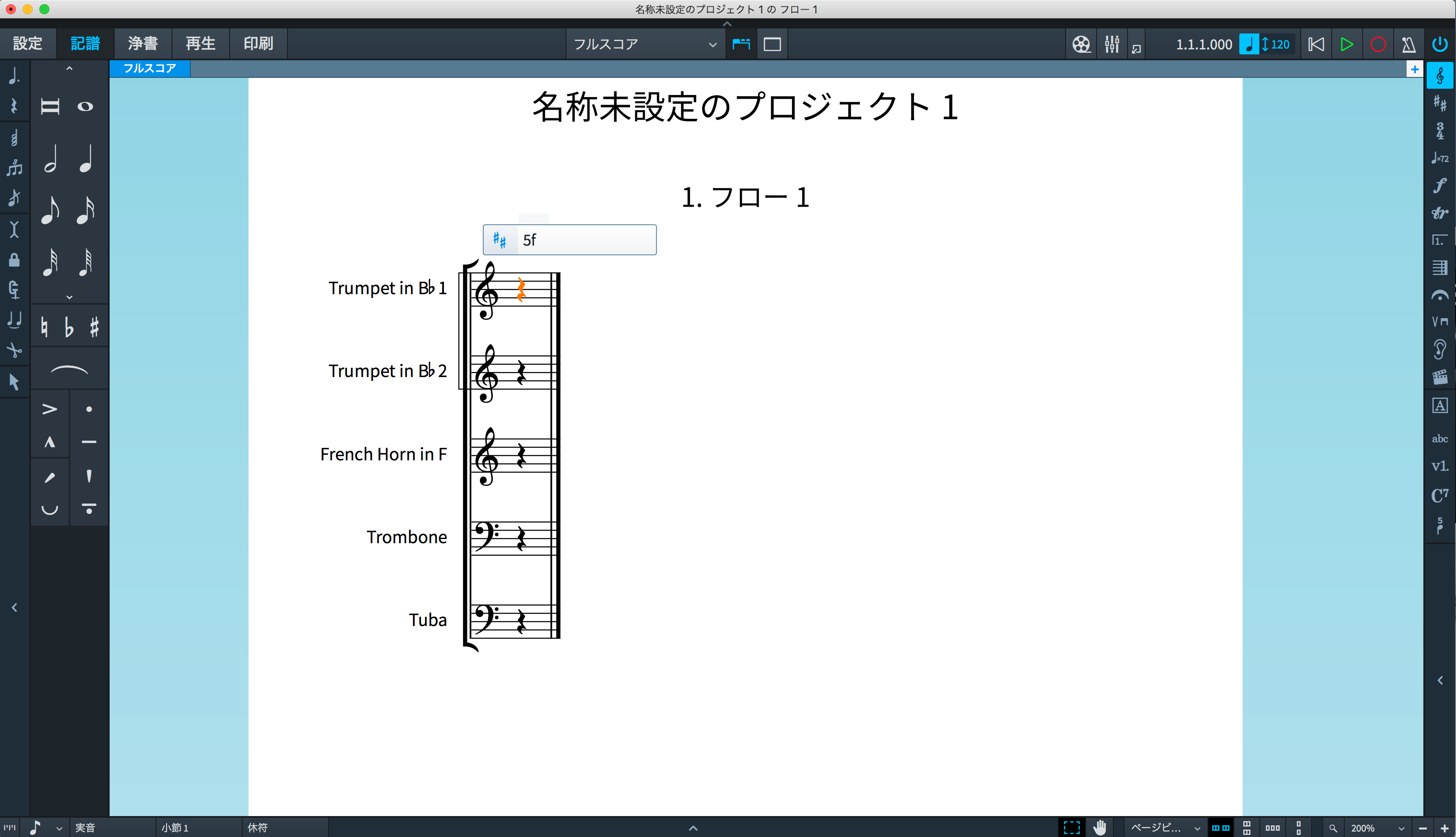
Task: Switch to 記譜 Write mode
Action: (x=85, y=44)
